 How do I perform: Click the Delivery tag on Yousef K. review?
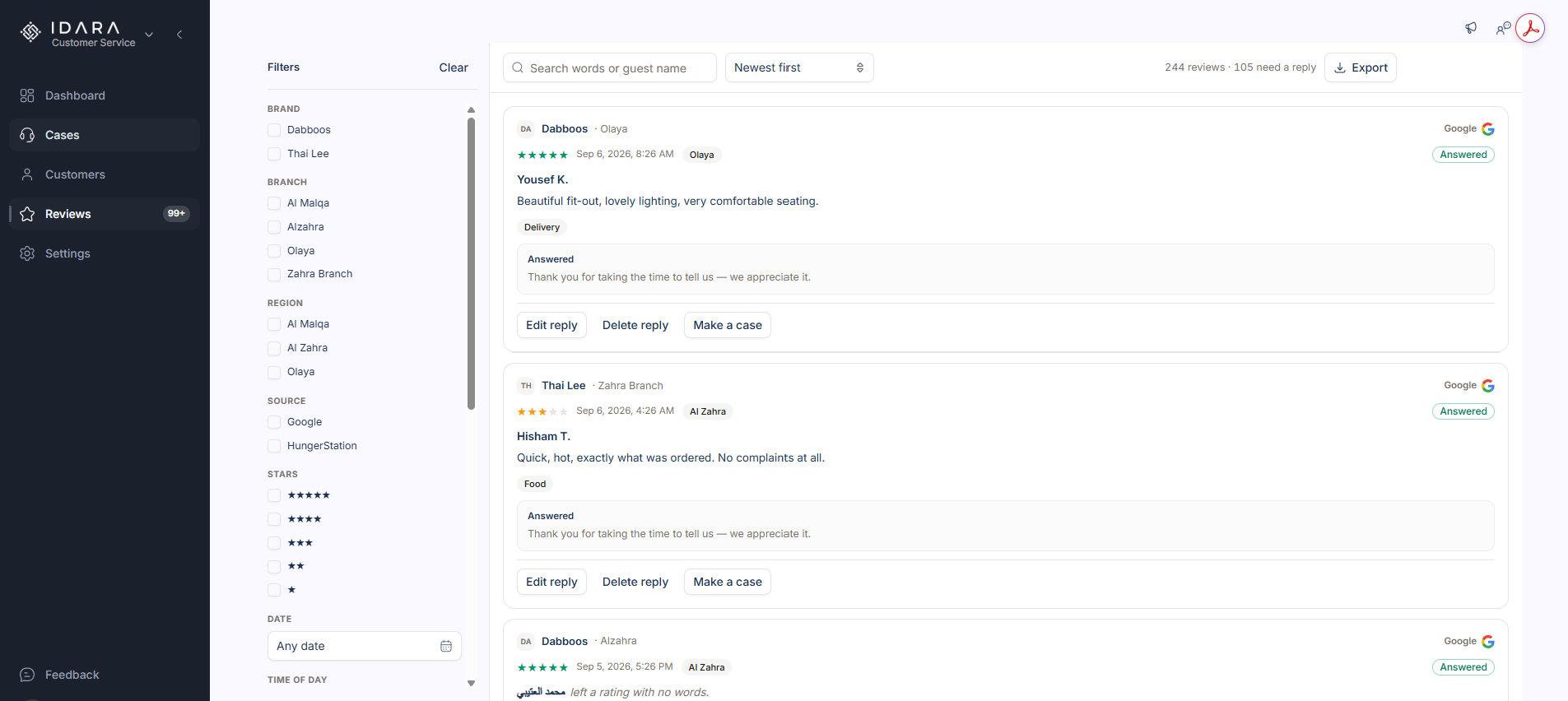(x=542, y=227)
